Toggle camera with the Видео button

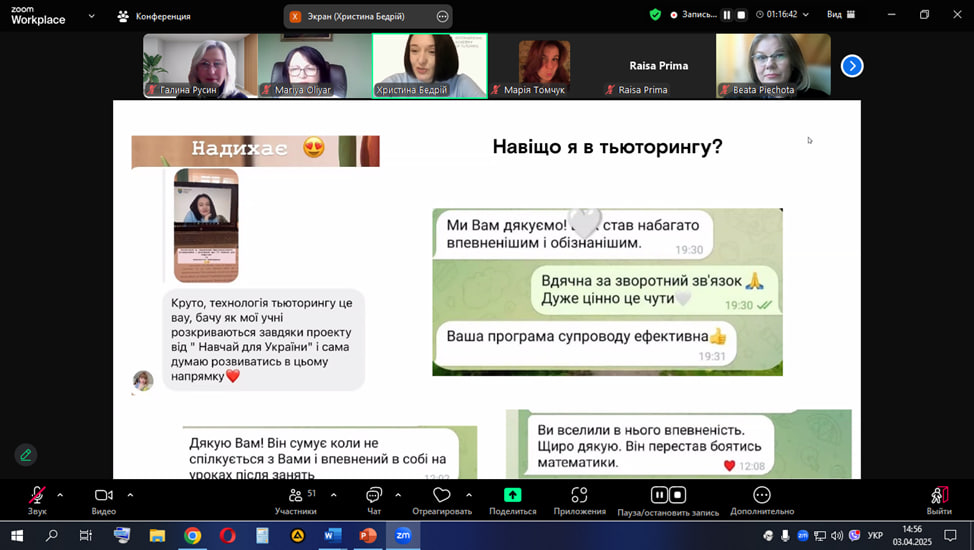coord(104,495)
